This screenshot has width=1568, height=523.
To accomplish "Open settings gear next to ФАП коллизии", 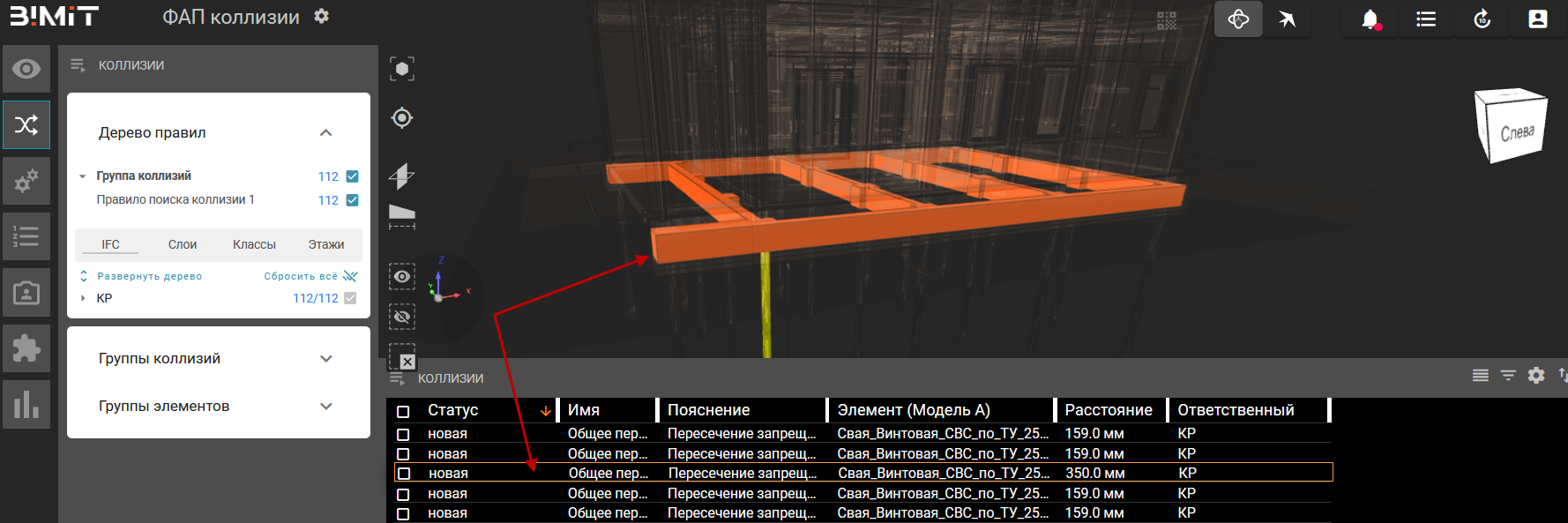I will (322, 17).
